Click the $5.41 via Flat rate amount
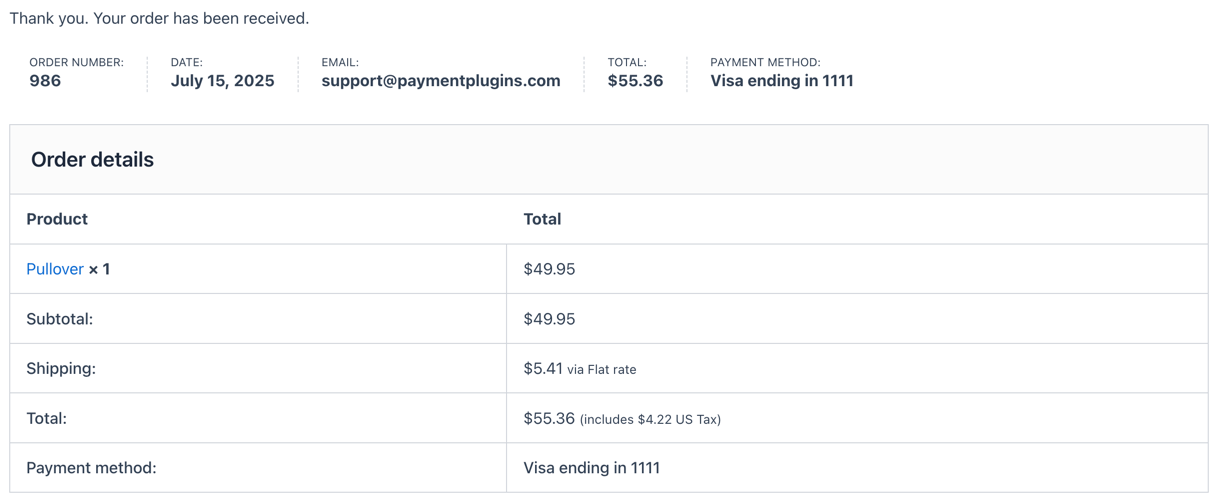1216x498 pixels. tap(580, 369)
